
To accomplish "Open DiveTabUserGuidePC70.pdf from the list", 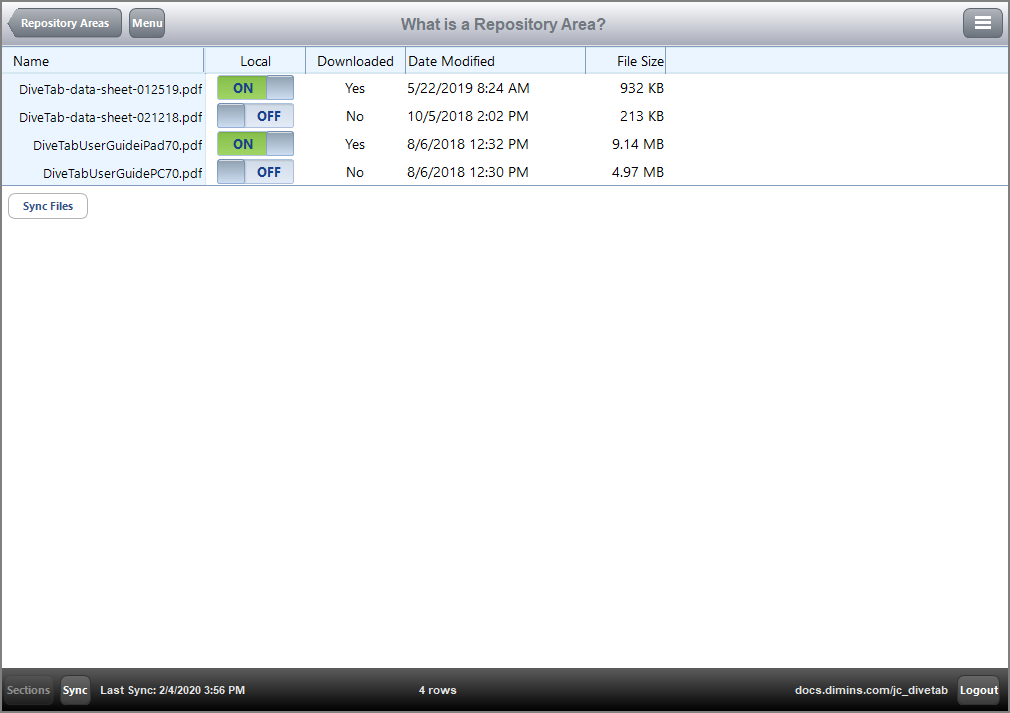I will tap(122, 172).
